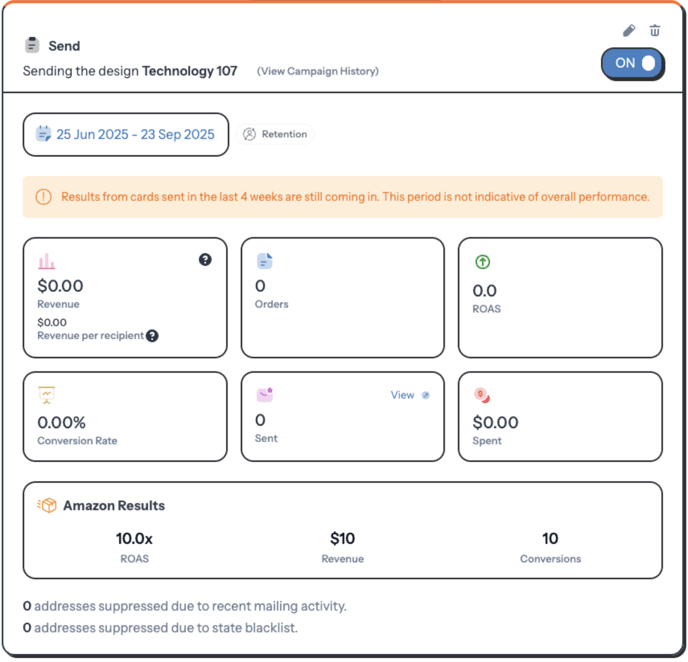The height and width of the screenshot is (662, 688).
Task: Click the trash delete icon
Action: (655, 31)
